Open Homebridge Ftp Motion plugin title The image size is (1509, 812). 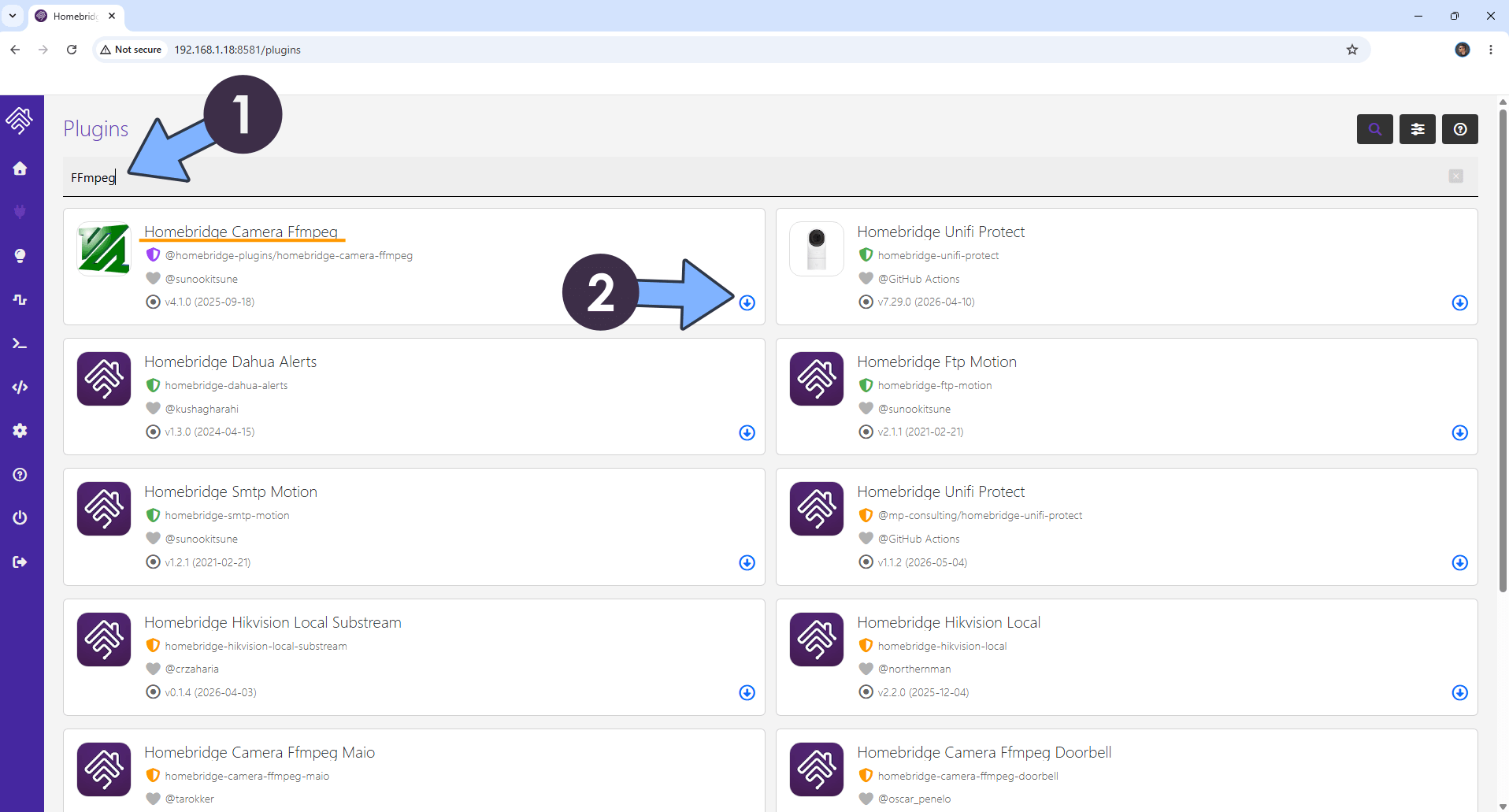[936, 362]
